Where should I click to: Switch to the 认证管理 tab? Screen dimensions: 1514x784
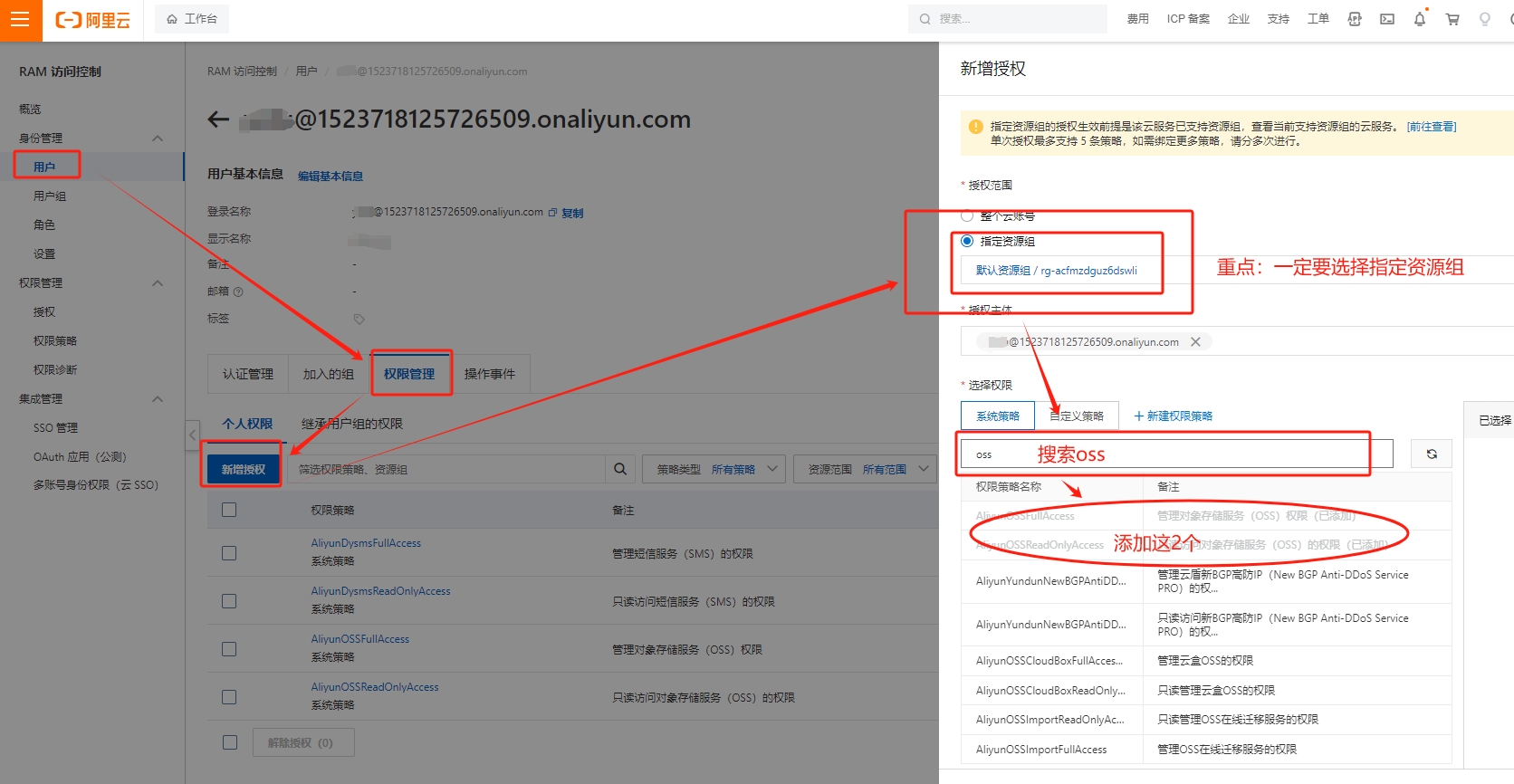[248, 374]
